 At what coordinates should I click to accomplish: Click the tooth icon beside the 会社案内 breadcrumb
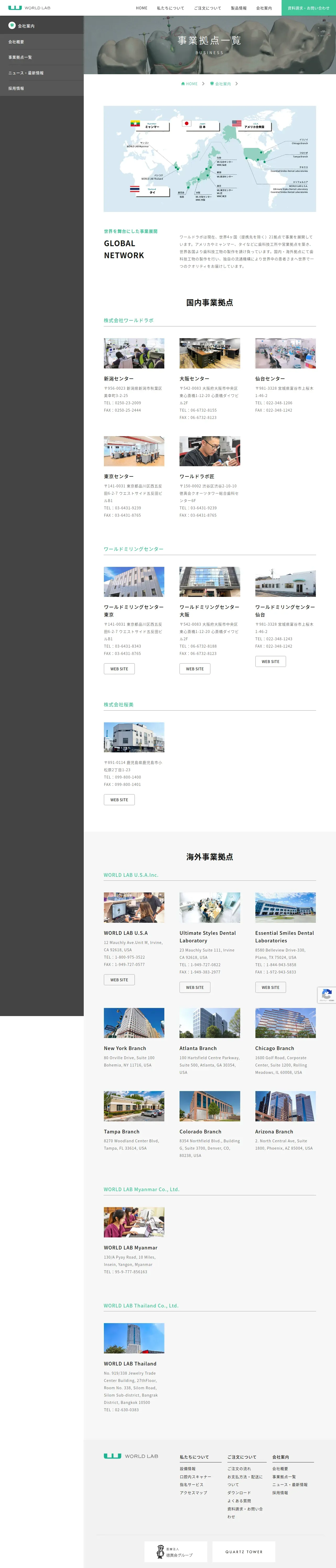[x=212, y=84]
